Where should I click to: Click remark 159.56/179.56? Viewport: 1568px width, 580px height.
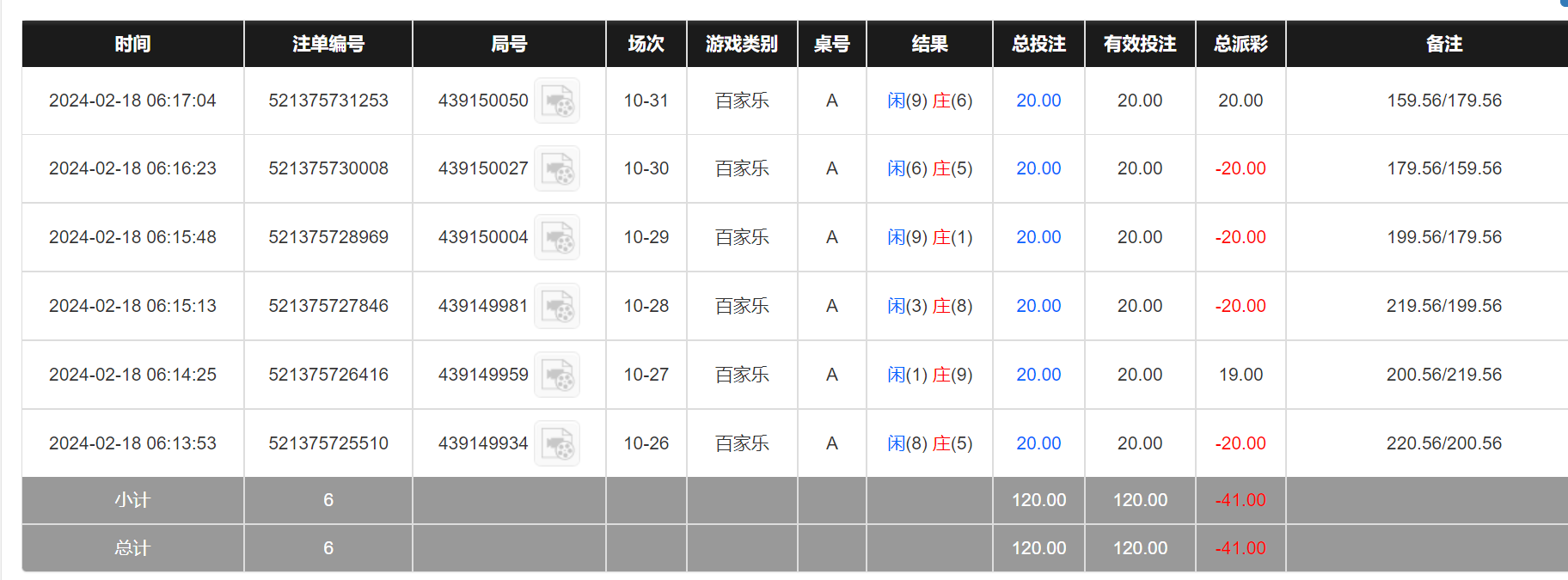[x=1444, y=101]
